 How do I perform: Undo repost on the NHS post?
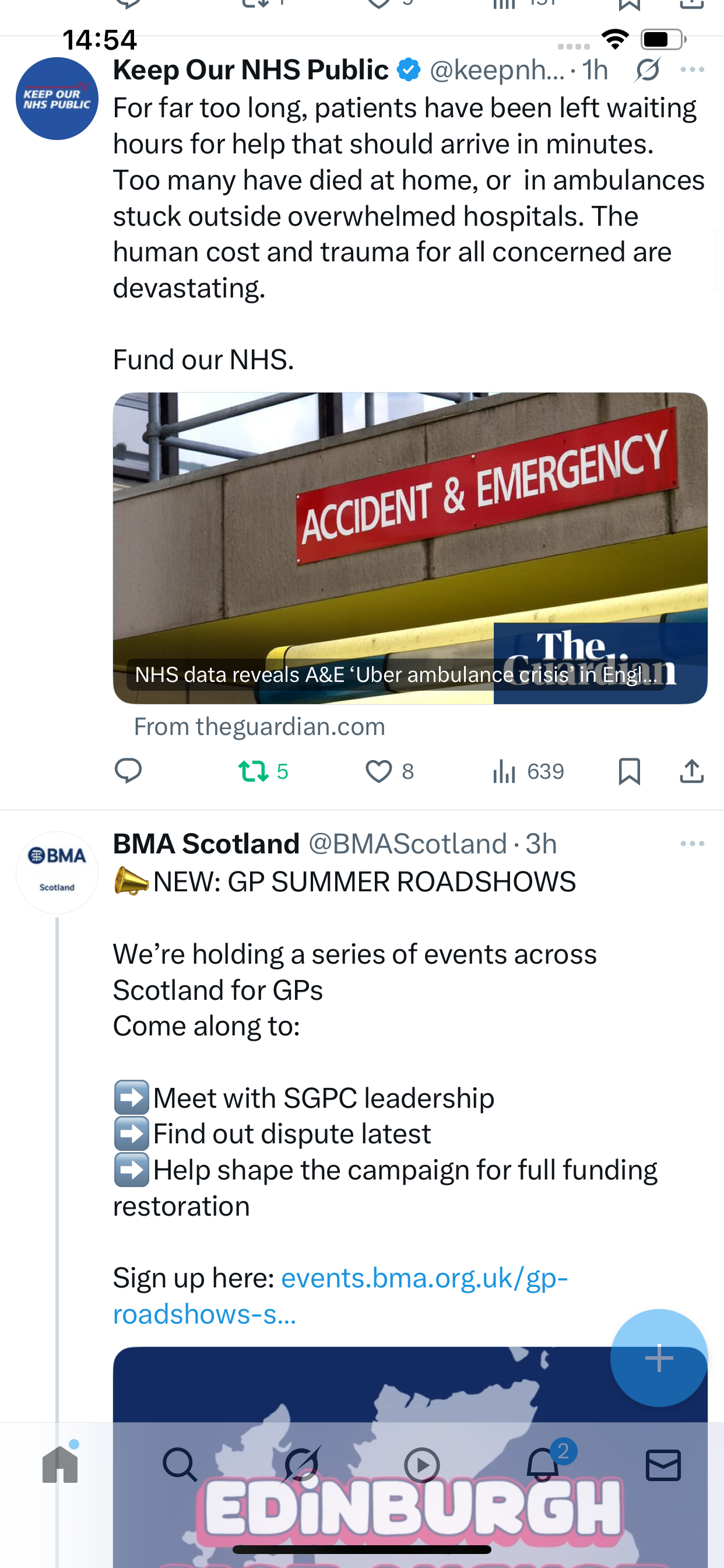coord(254,771)
